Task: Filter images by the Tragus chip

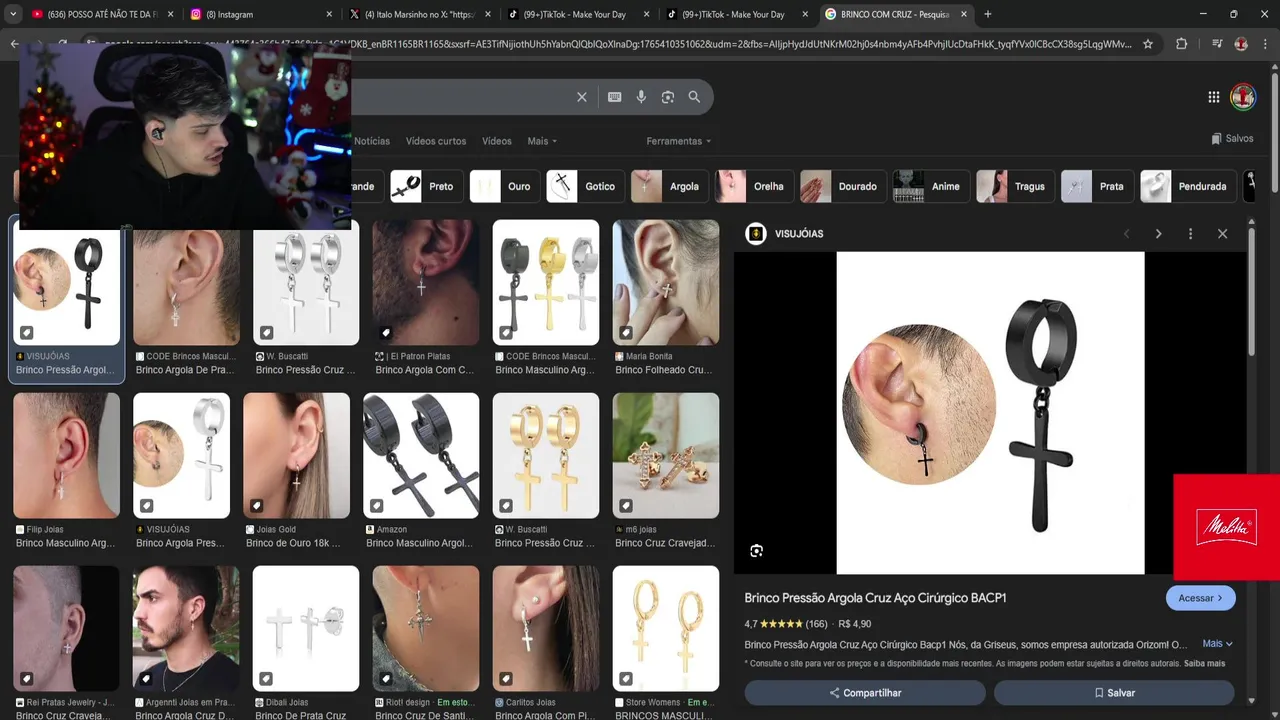Action: 1015,186
